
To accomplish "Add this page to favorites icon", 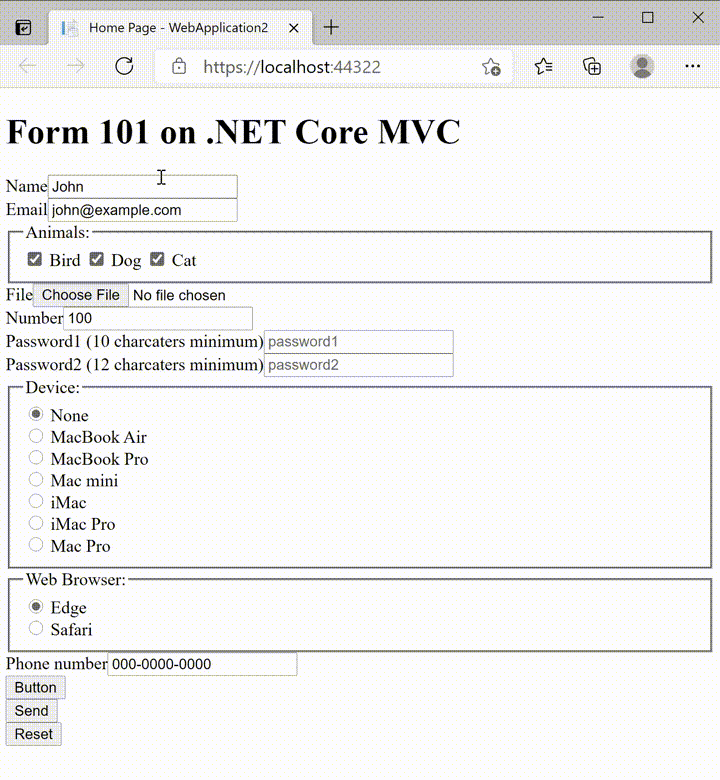I will coord(491,67).
